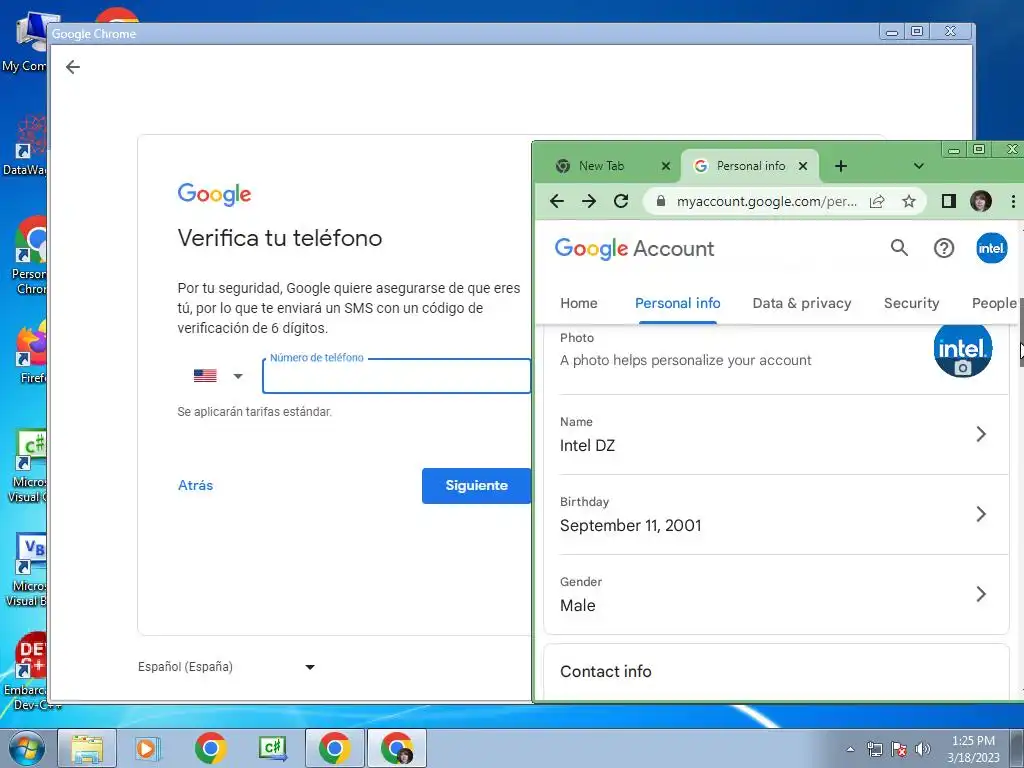The height and width of the screenshot is (768, 1024).
Task: Click the security warning flag tray icon
Action: click(899, 749)
